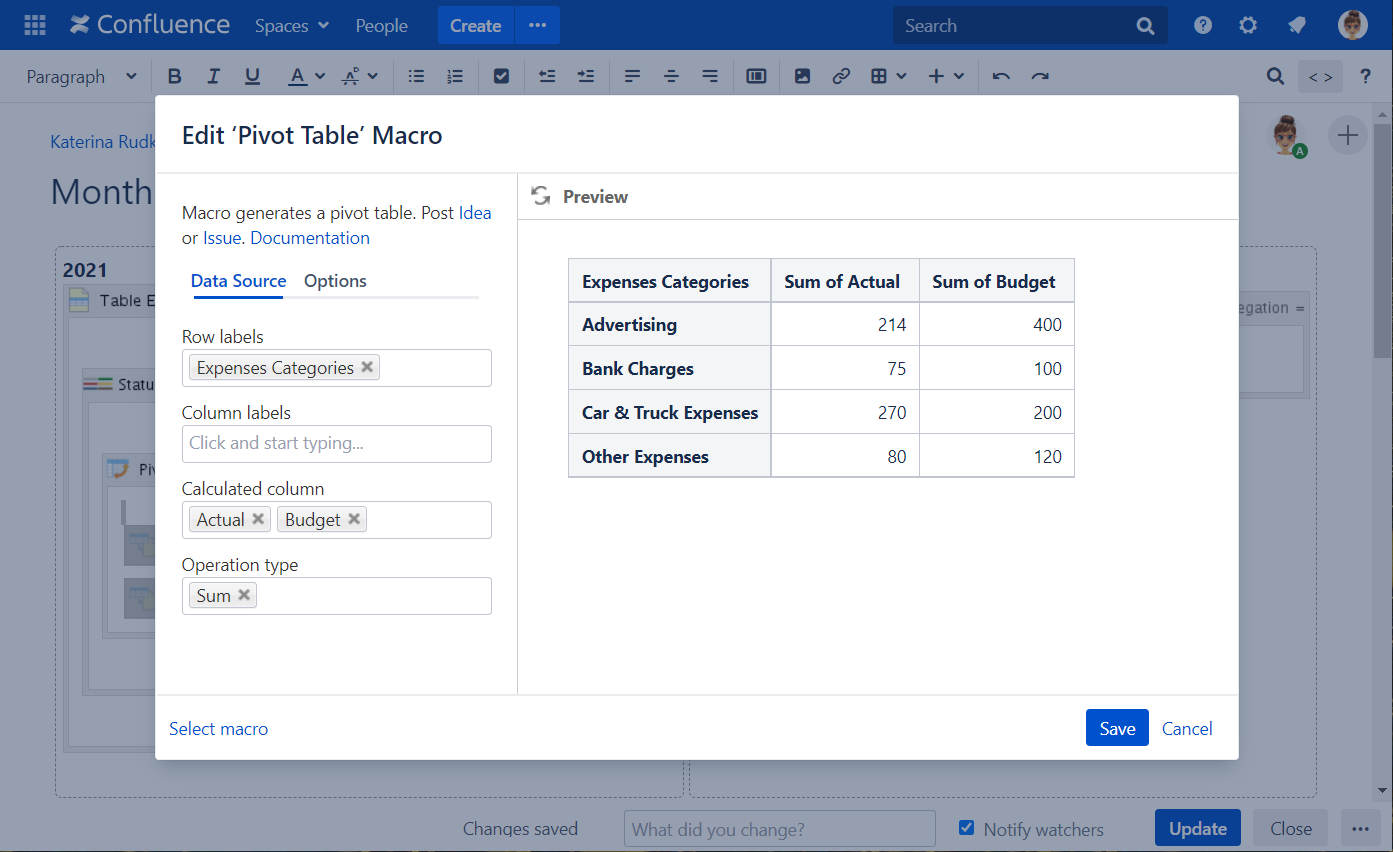The width and height of the screenshot is (1393, 852).
Task: Click the Preview refresh icon
Action: coord(541,196)
